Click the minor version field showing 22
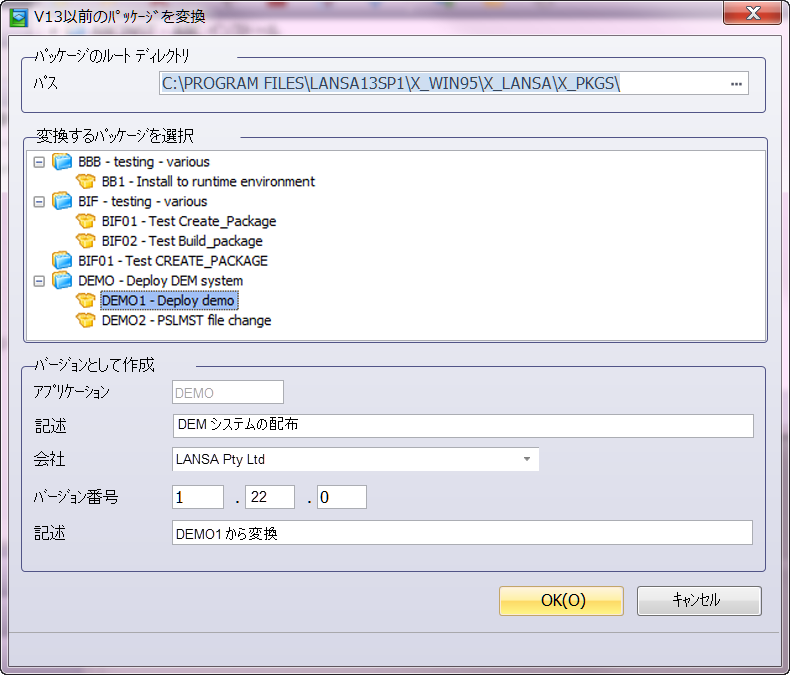This screenshot has height=675, width=790. [270, 497]
